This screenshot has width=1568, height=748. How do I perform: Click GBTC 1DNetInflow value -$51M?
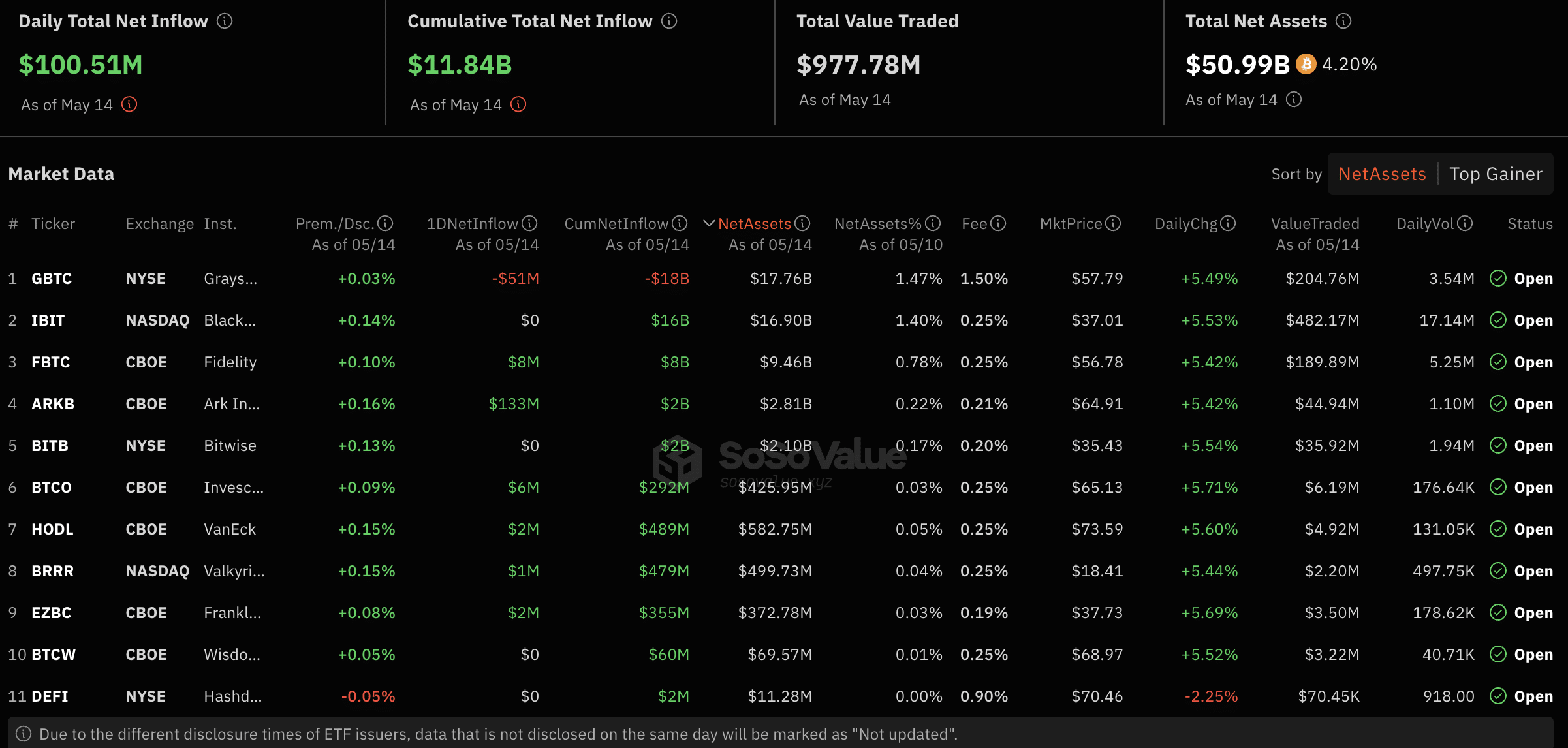(x=515, y=279)
